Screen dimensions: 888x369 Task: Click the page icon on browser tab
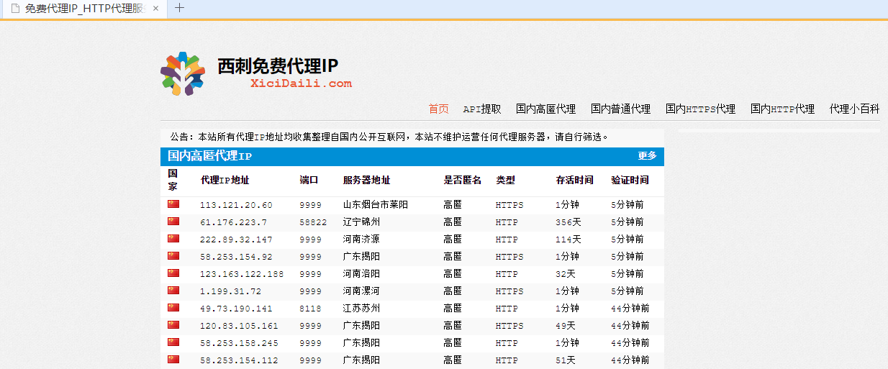15,8
